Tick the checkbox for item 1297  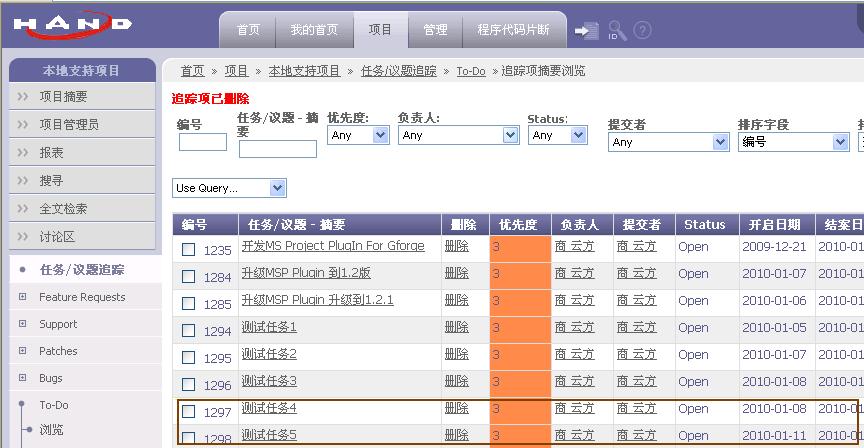pyautogui.click(x=188, y=412)
